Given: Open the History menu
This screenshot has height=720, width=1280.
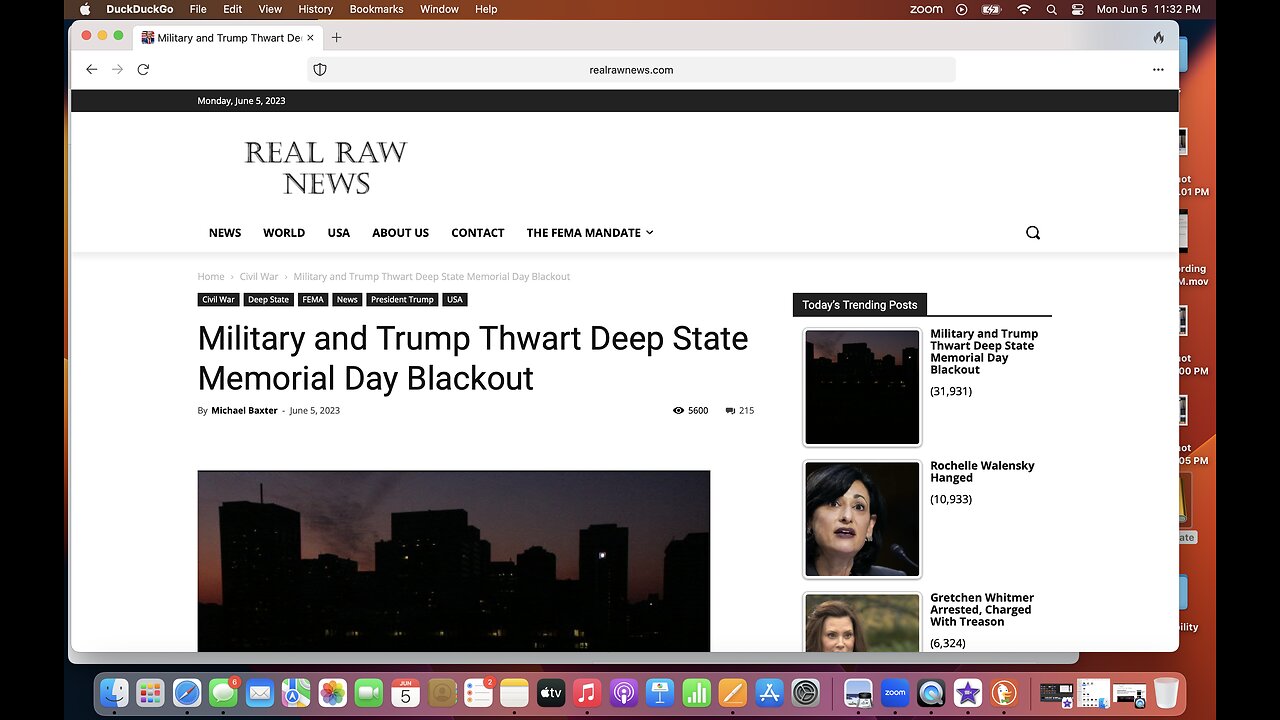Looking at the screenshot, I should pos(315,9).
